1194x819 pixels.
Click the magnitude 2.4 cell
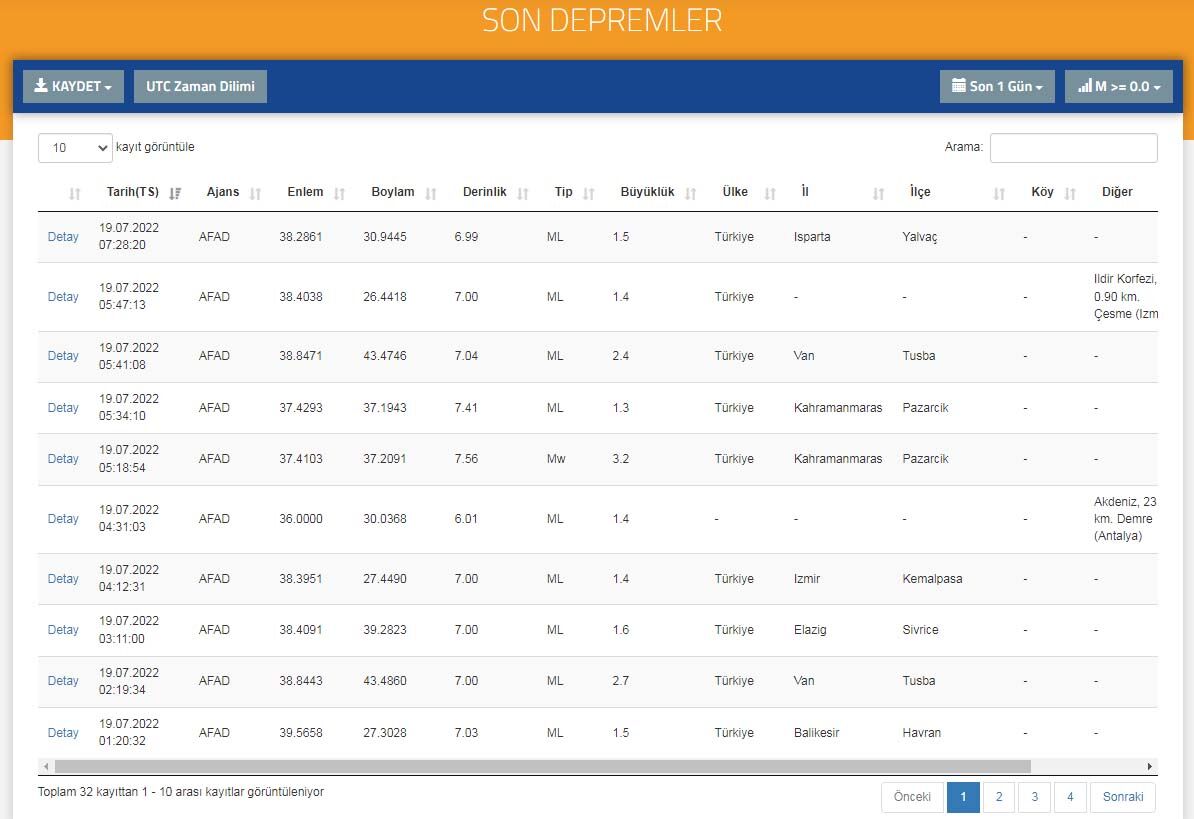[621, 355]
